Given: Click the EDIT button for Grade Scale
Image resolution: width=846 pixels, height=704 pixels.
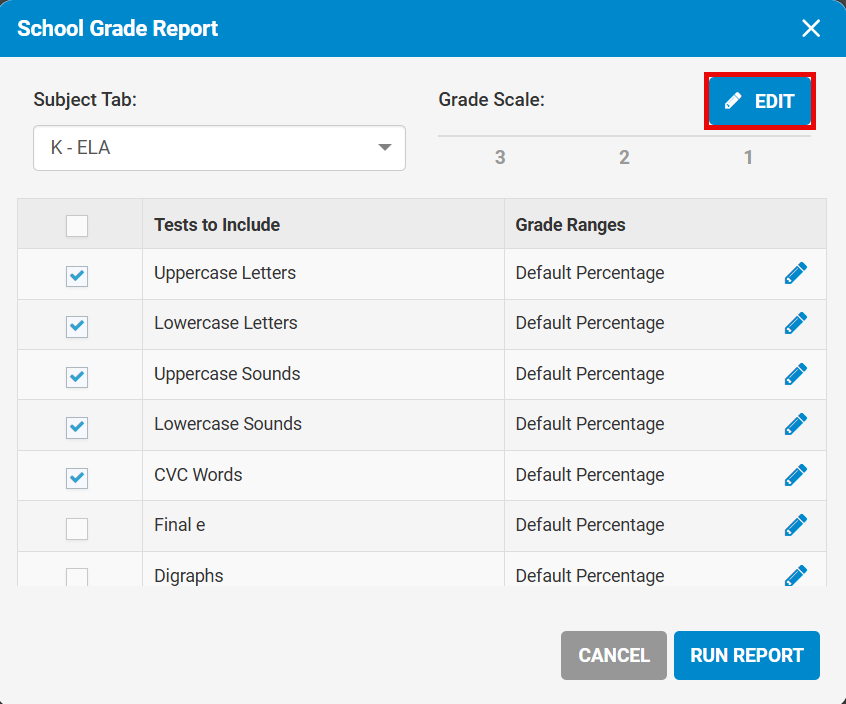Looking at the screenshot, I should point(759,100).
